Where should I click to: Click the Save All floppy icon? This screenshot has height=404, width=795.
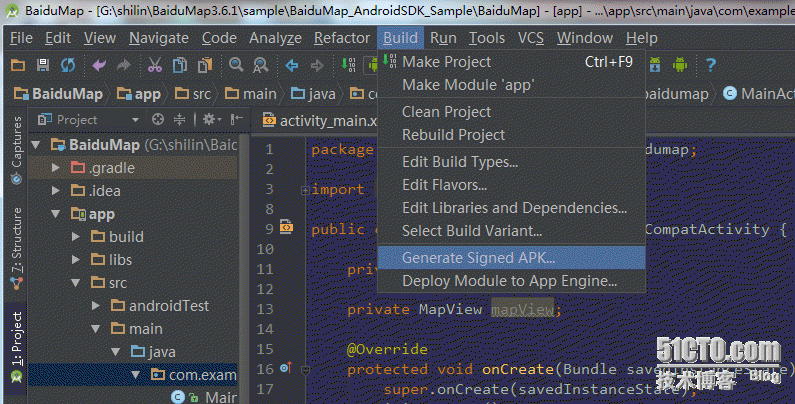pyautogui.click(x=43, y=65)
